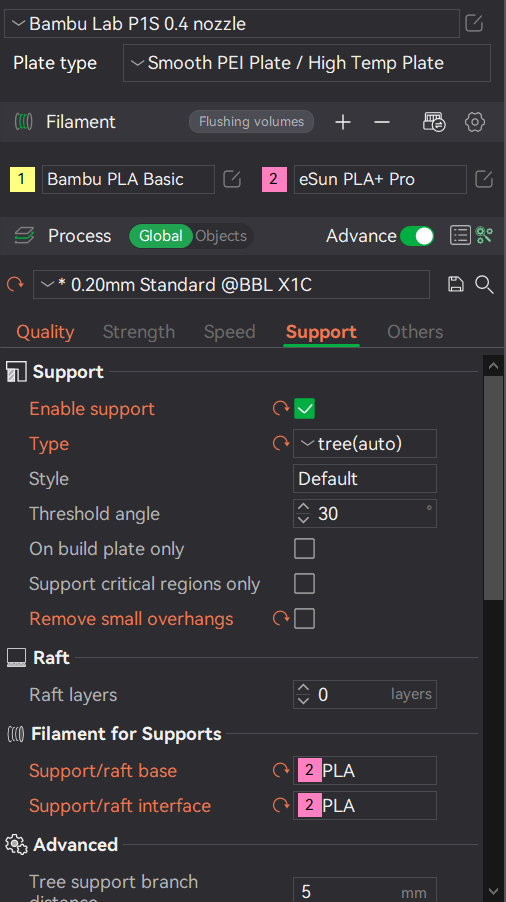This screenshot has height=902, width=506.
Task: Check the Remove small overhangs checkbox
Action: pos(304,619)
